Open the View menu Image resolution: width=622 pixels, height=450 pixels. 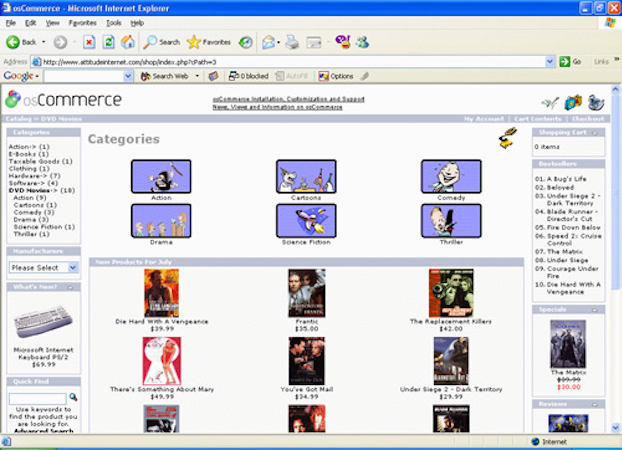pyautogui.click(x=52, y=23)
